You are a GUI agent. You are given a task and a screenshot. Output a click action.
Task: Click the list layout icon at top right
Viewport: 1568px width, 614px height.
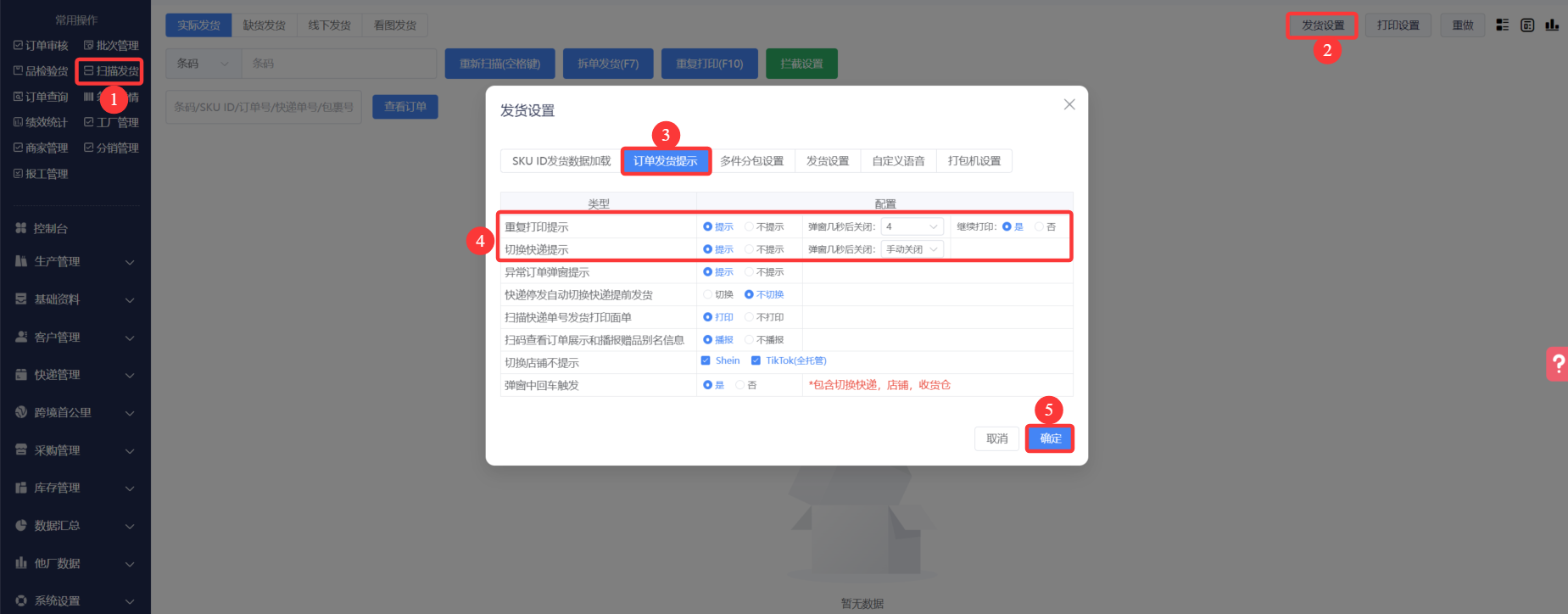1502,25
